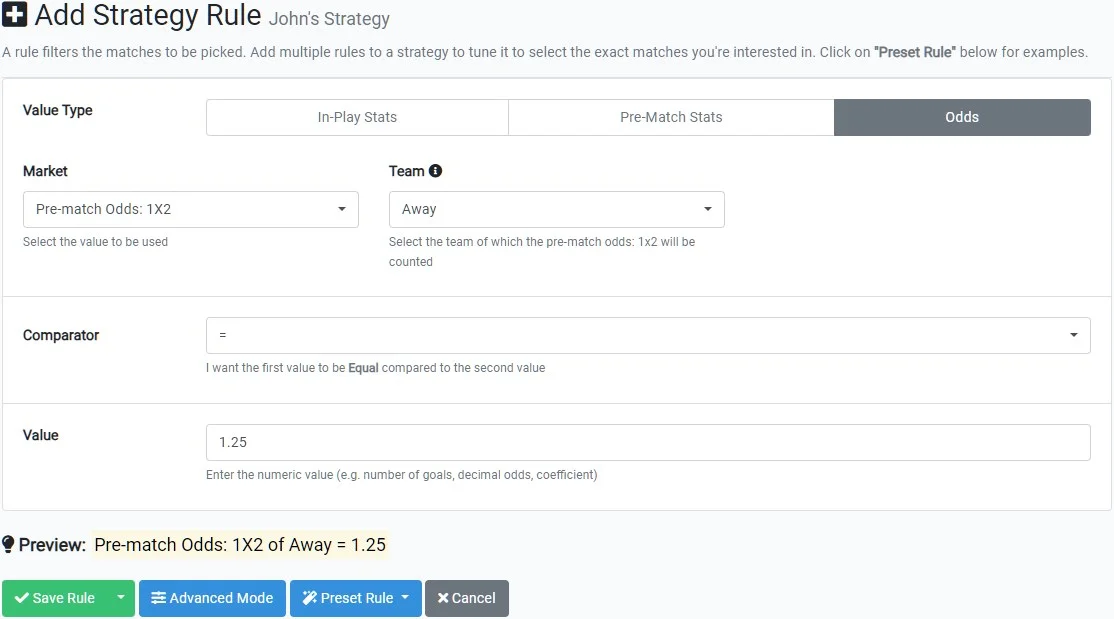Click the X icon inside the Cancel button
Viewport: 1114px width, 619px height.
[x=443, y=598]
